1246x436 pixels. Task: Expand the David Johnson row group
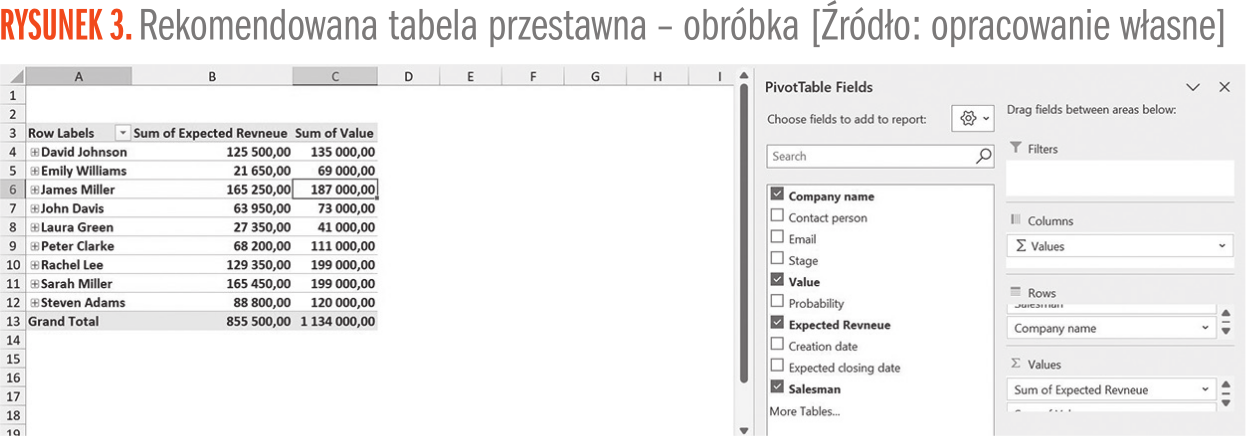click(35, 152)
